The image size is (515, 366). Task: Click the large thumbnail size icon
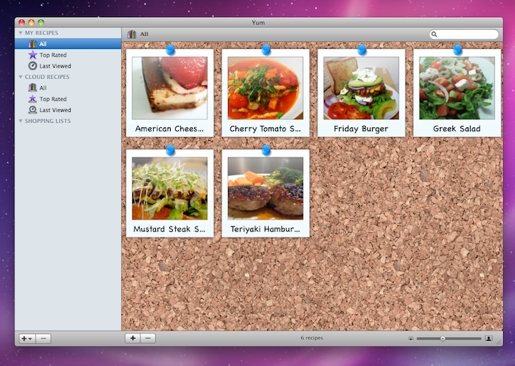[489, 338]
